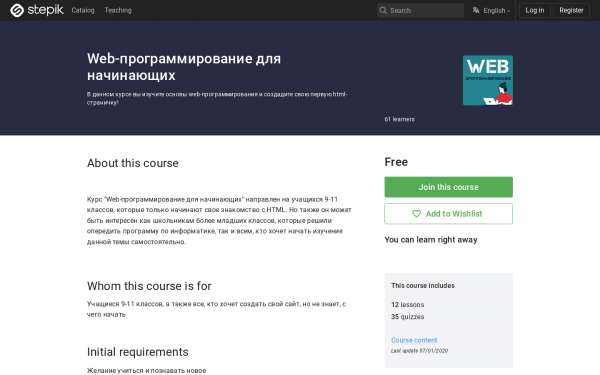Add course to Wishlist
The image size is (600, 375).
(x=448, y=214)
